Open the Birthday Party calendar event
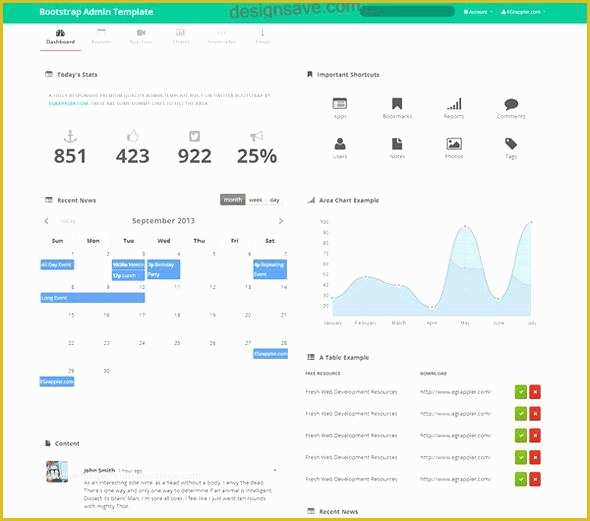Image resolution: width=590 pixels, height=521 pixels. pyautogui.click(x=163, y=270)
